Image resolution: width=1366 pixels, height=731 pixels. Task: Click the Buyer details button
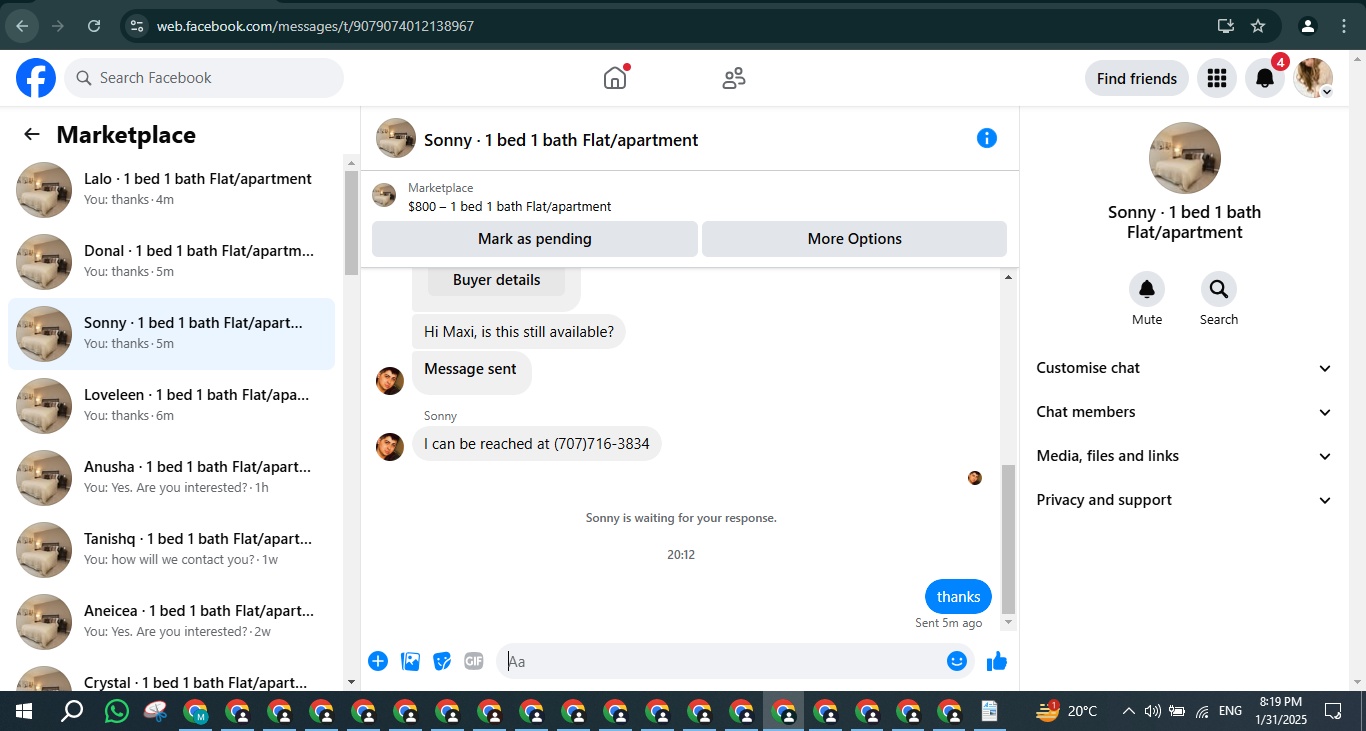click(496, 280)
